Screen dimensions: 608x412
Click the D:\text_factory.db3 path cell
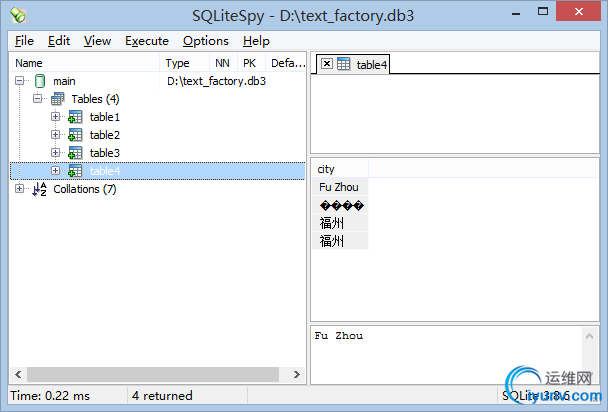[216, 81]
